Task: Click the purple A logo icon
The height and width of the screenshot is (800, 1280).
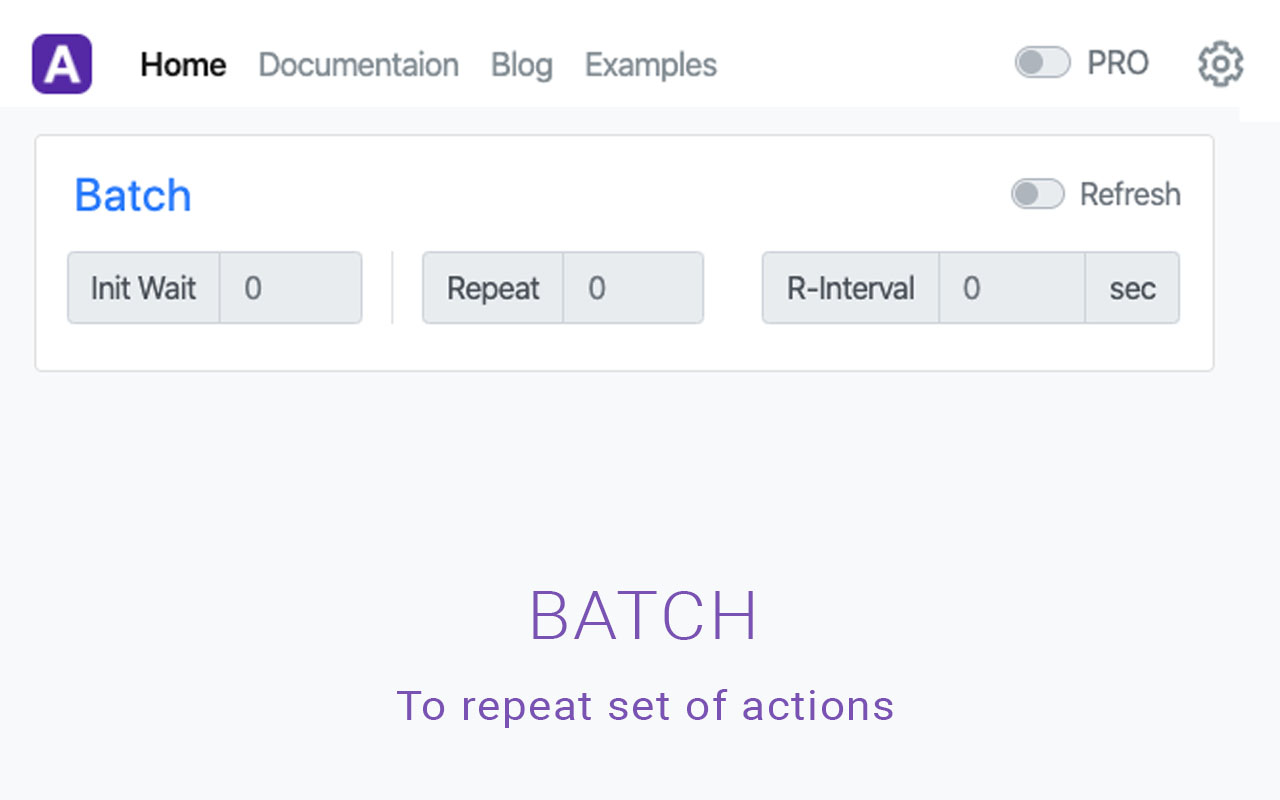Action: (x=62, y=64)
